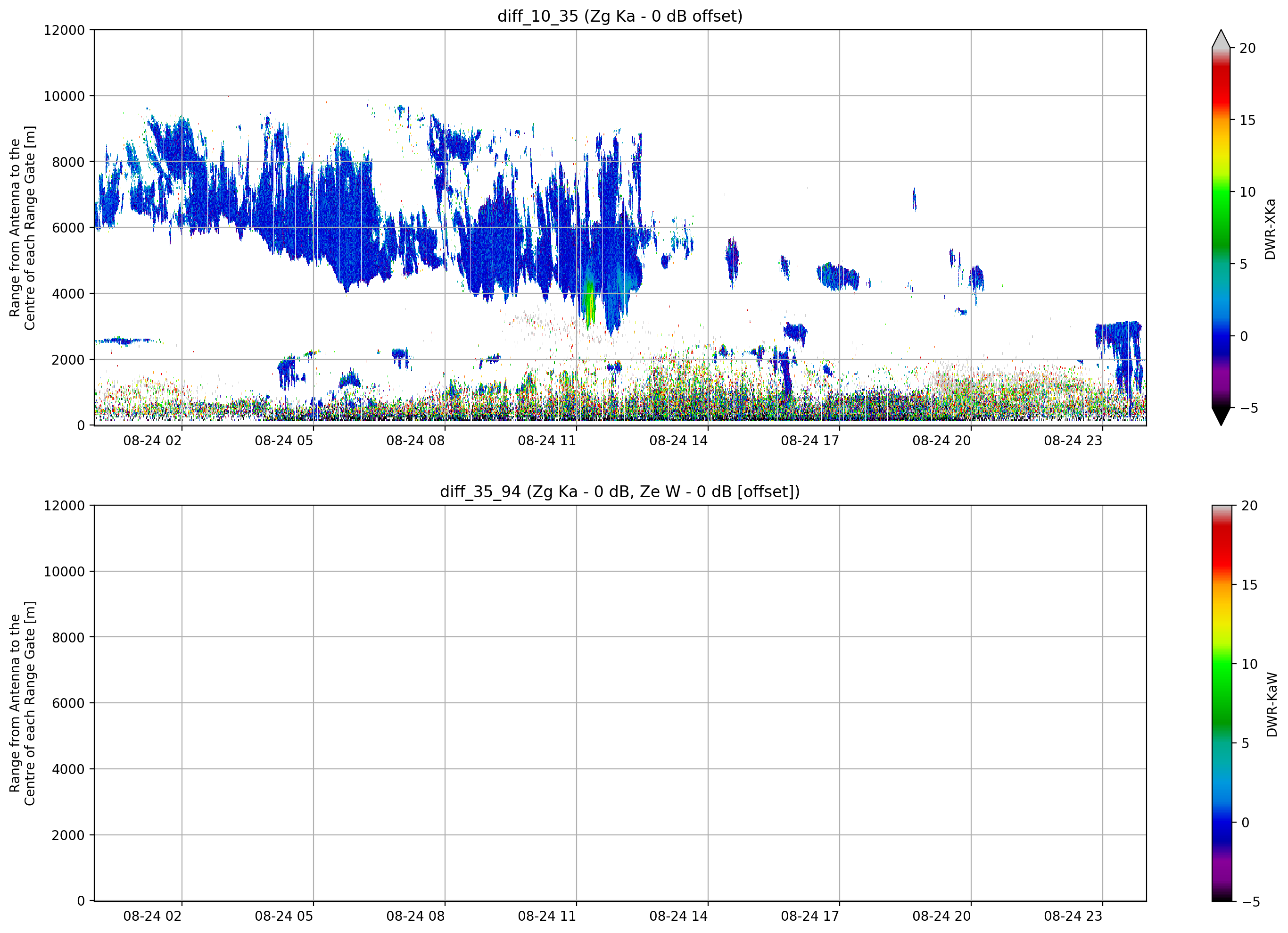Click the top plot's y-axis range label

coord(23,228)
